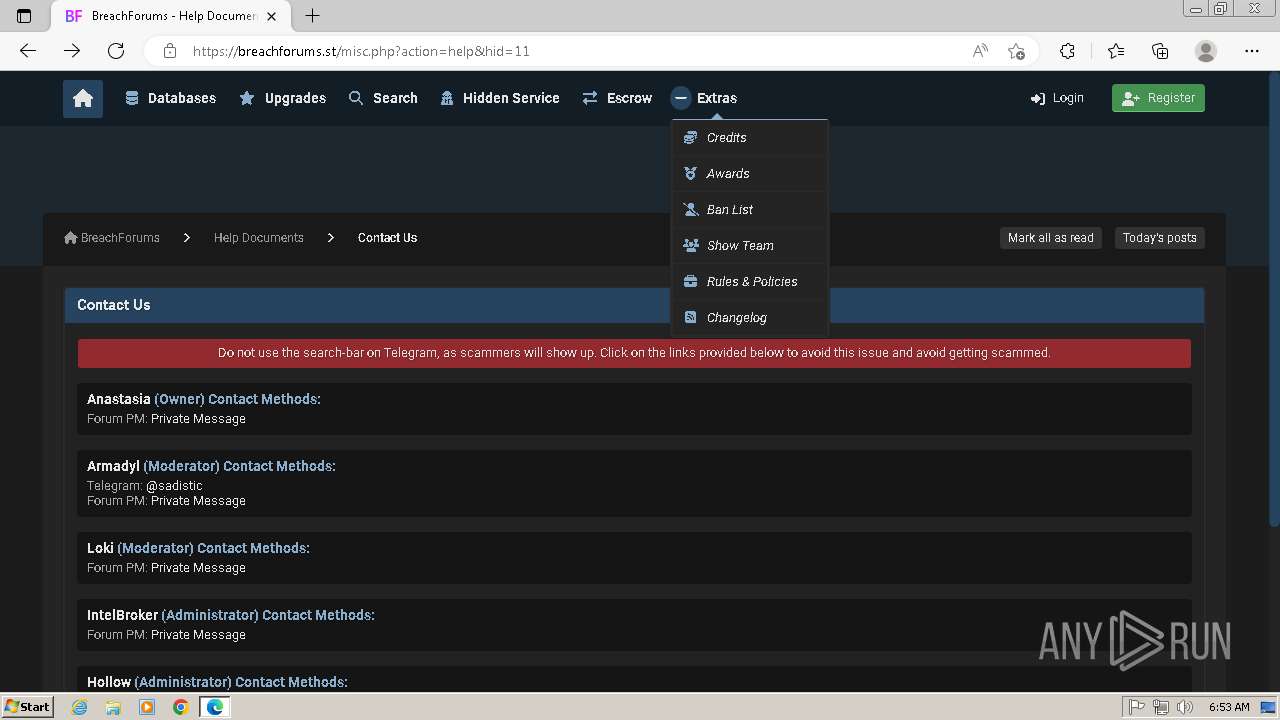Click the Action Center flag tray icon
This screenshot has width=1280, height=720.
[x=1137, y=707]
